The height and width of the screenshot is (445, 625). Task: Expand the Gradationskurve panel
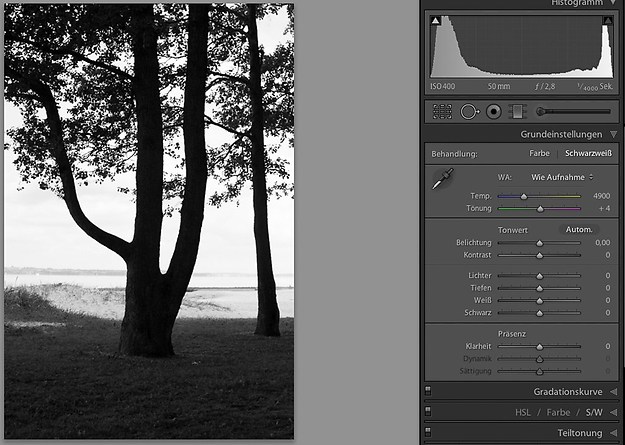613,391
